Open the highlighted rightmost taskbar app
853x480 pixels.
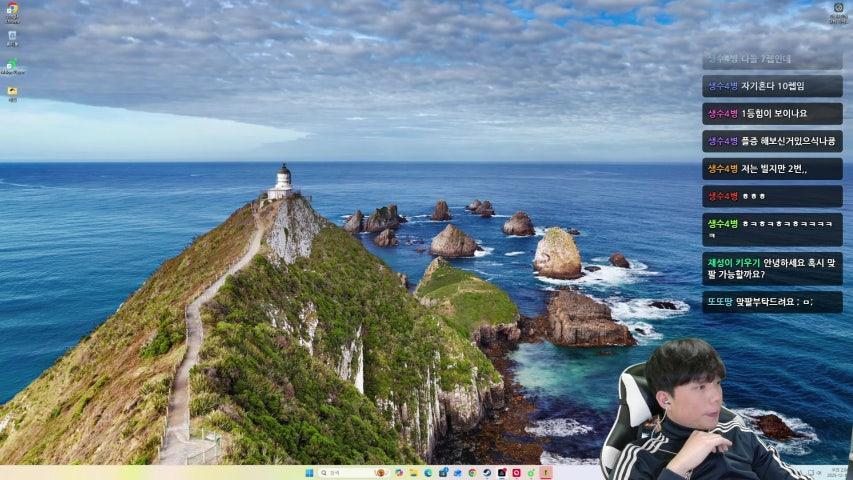pos(546,473)
